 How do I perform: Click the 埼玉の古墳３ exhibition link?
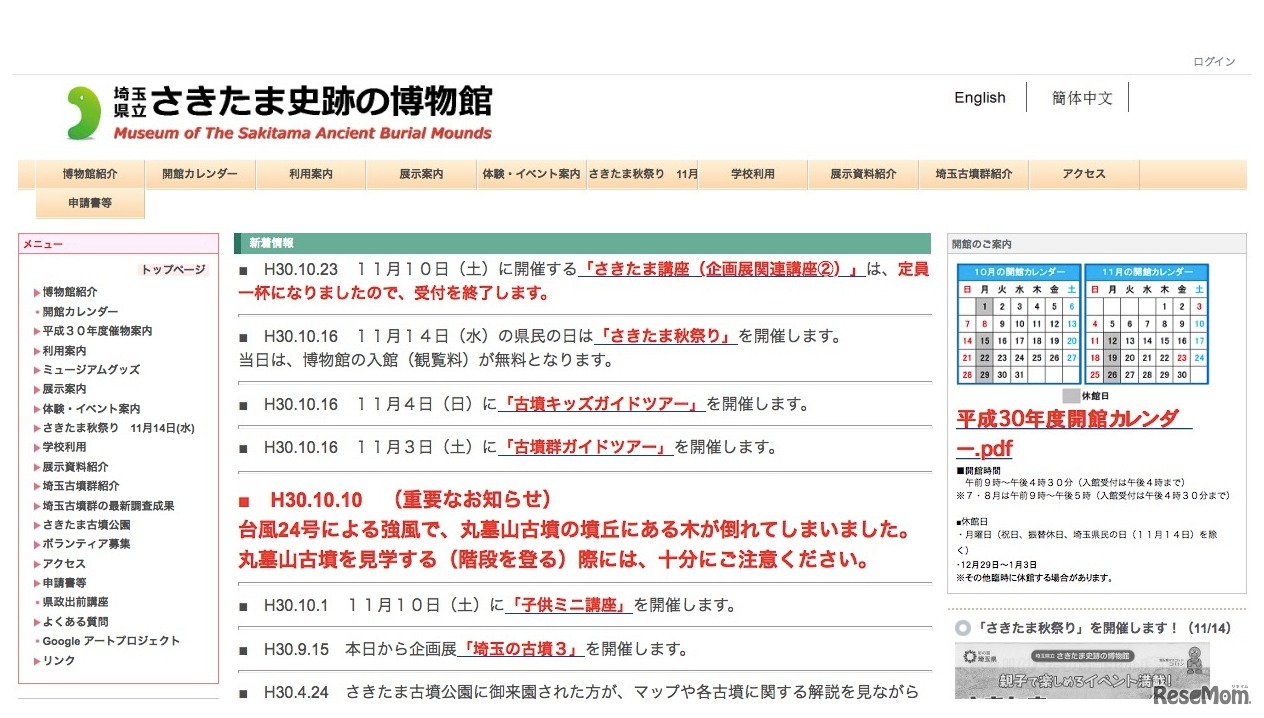[521, 649]
